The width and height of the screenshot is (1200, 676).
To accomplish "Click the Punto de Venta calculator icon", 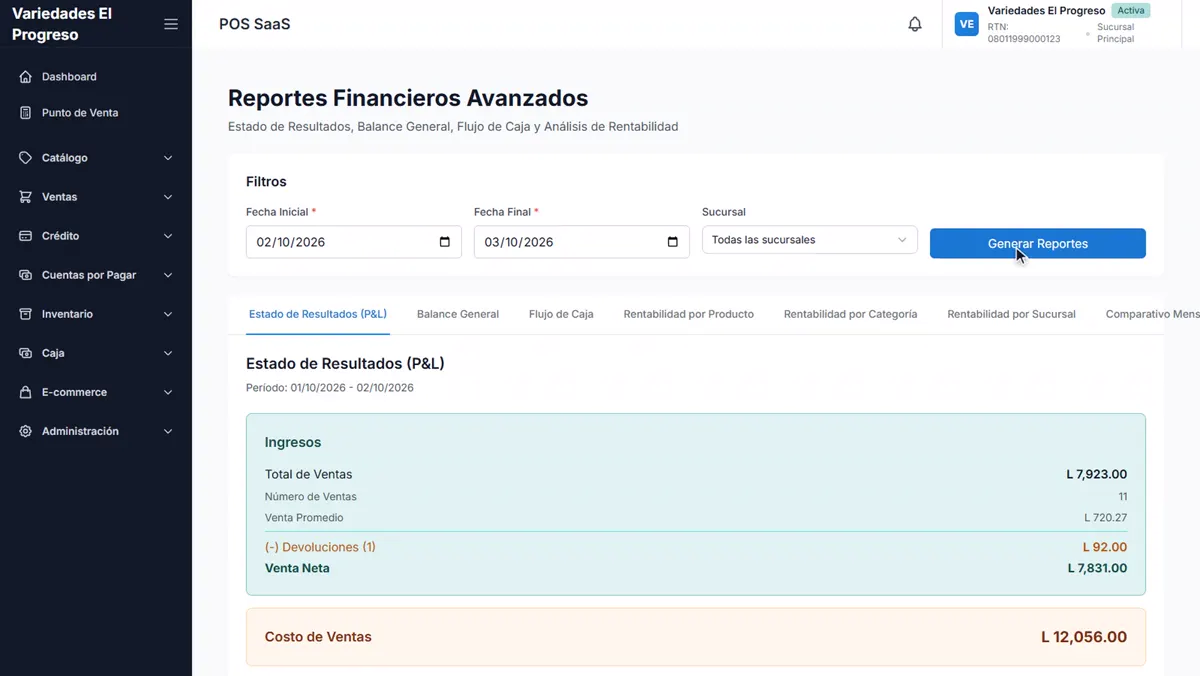I will tap(26, 113).
